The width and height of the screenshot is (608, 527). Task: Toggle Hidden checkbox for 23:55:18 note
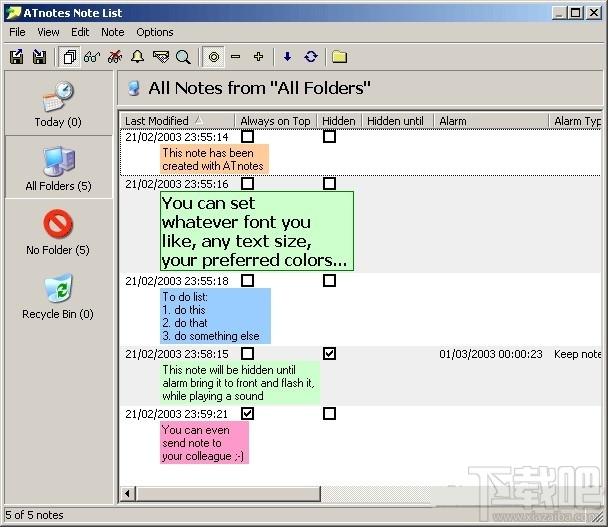tap(329, 280)
